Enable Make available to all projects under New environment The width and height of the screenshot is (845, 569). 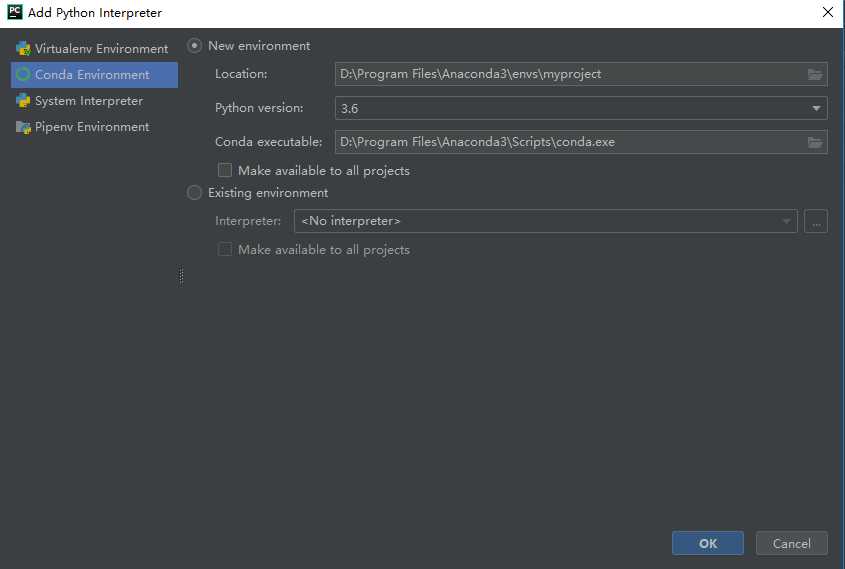tap(225, 170)
